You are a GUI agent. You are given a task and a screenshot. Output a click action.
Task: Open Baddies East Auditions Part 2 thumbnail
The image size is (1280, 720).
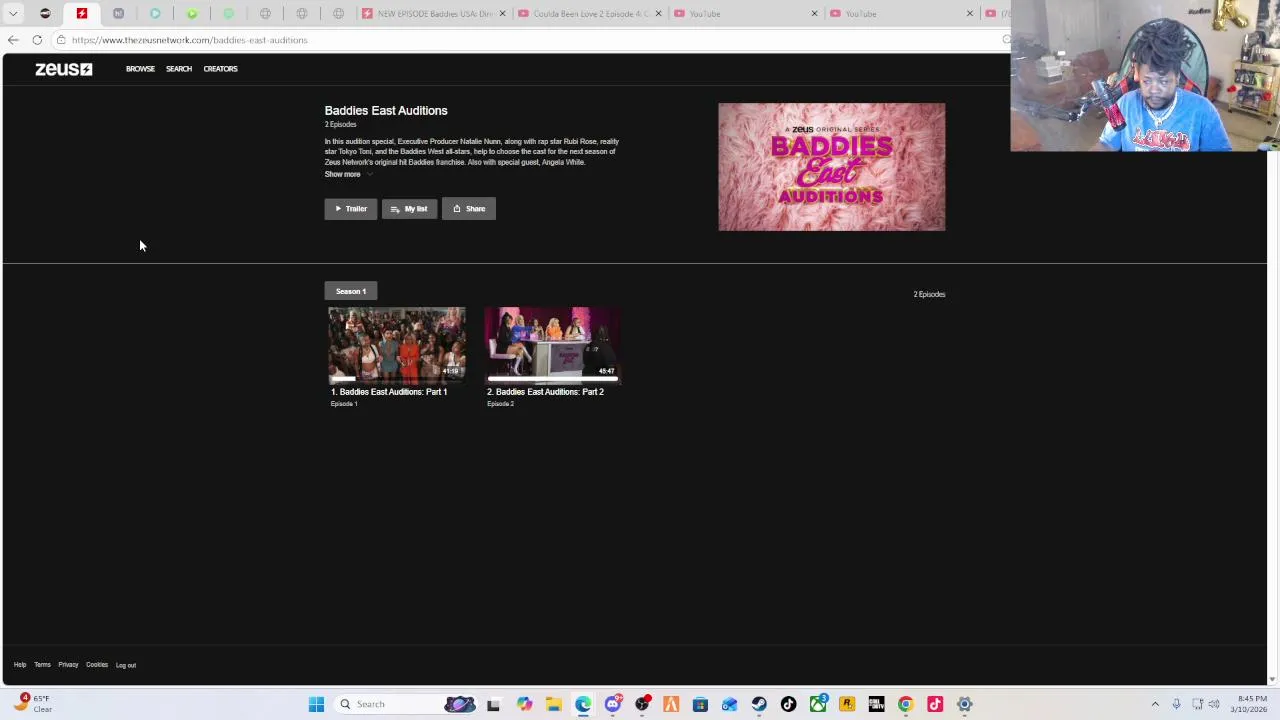(553, 345)
